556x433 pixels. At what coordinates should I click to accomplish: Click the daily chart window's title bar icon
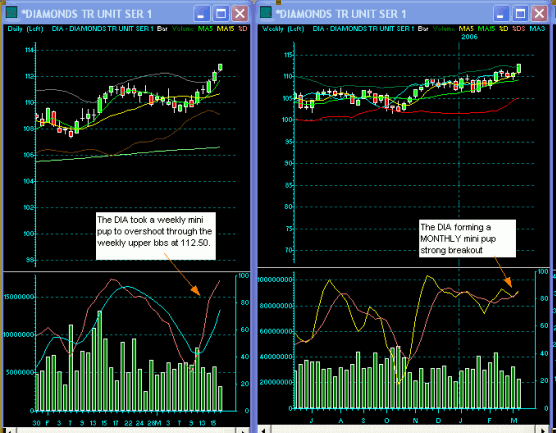(12, 13)
